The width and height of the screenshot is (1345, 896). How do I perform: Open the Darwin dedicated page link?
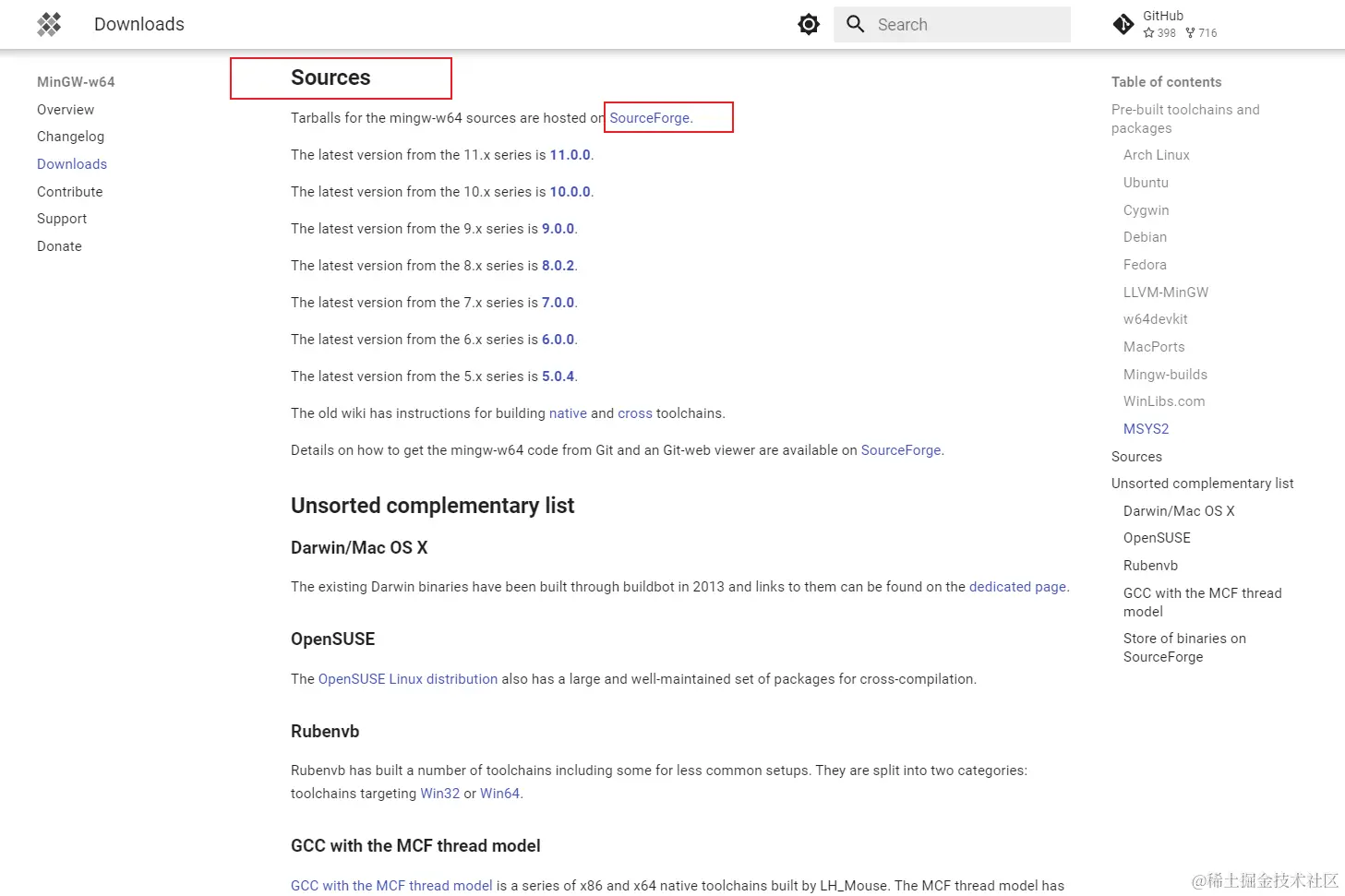point(1017,587)
